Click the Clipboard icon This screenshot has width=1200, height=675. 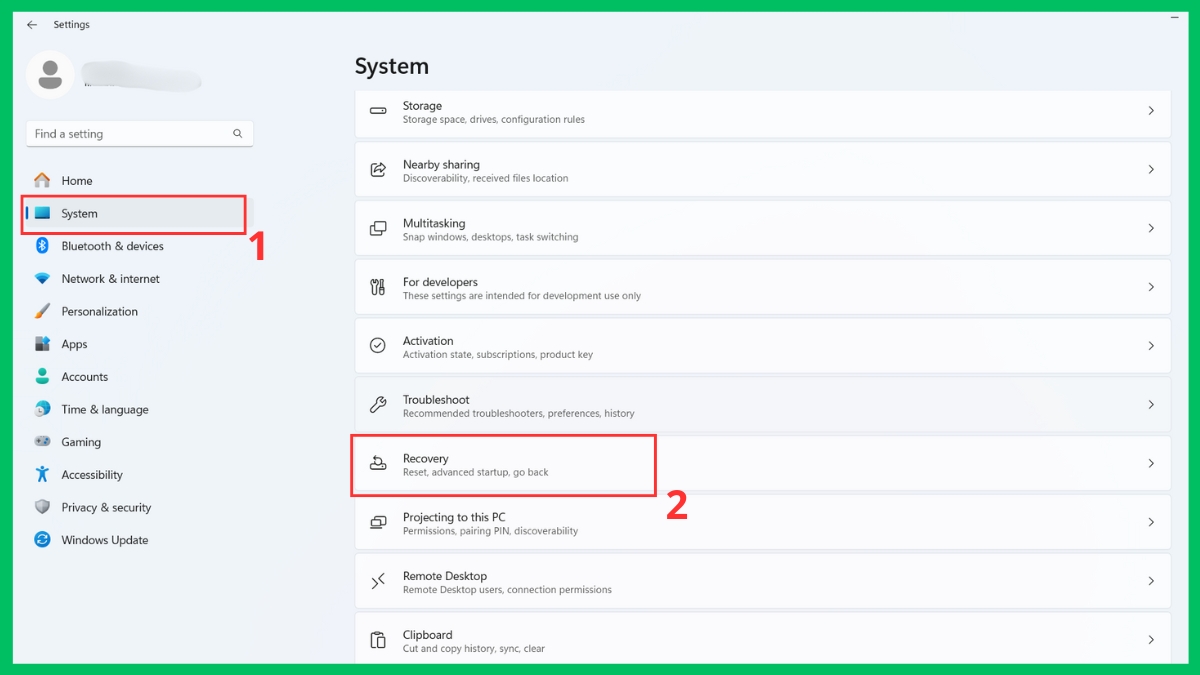(x=378, y=640)
